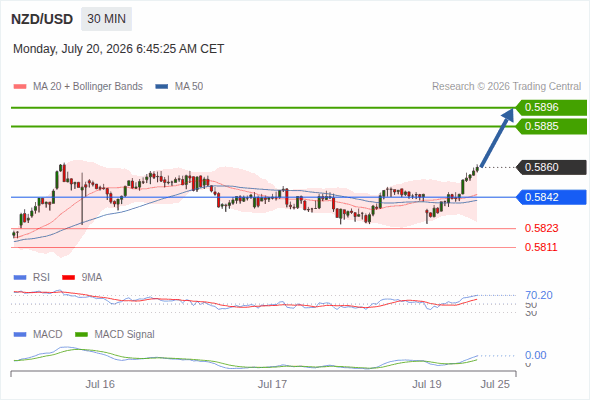Click the Jul 19 date axis marker
This screenshot has height=400, width=590.
coord(427,384)
